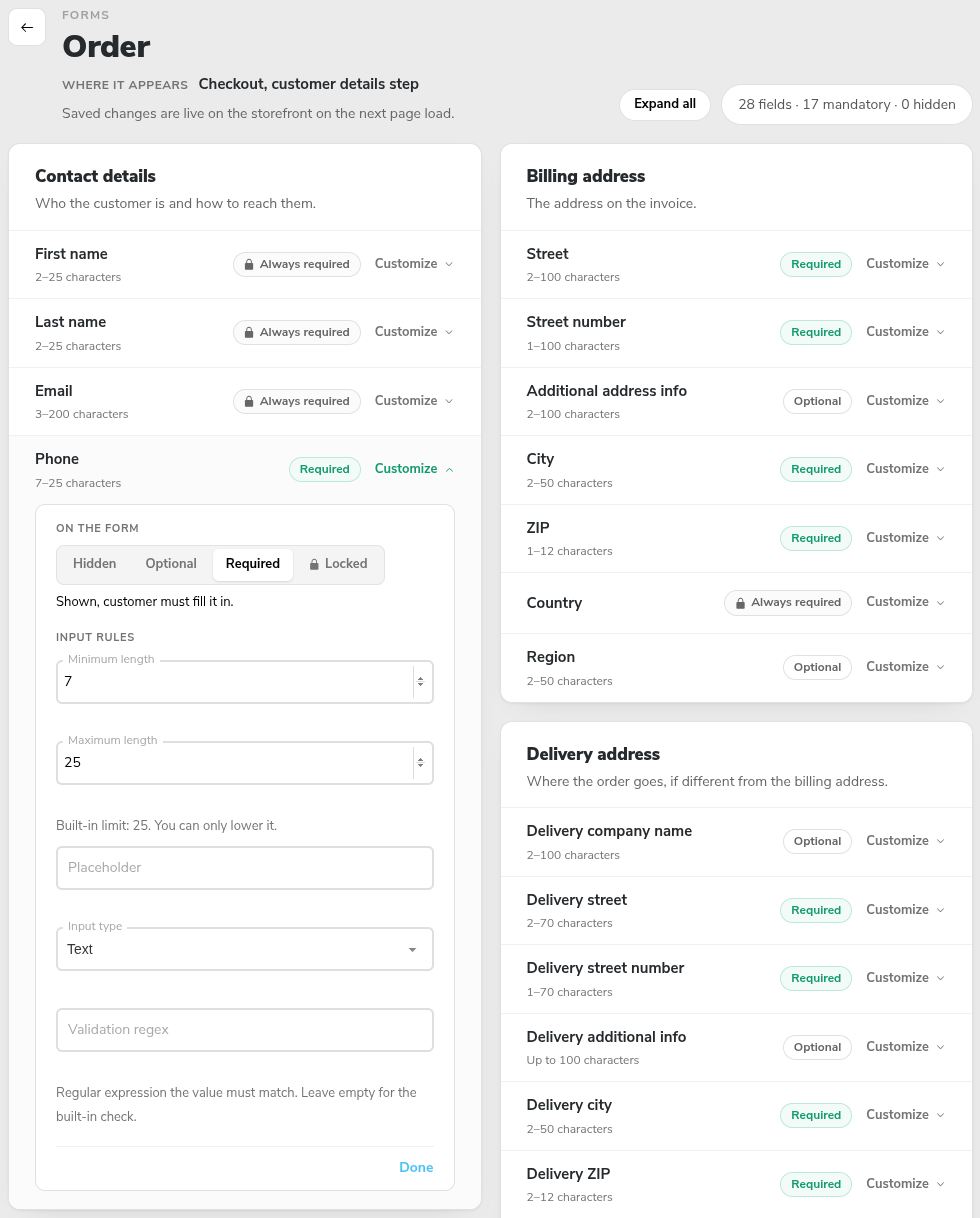Click Delivery street Required badge
The width and height of the screenshot is (980, 1218).
point(816,910)
